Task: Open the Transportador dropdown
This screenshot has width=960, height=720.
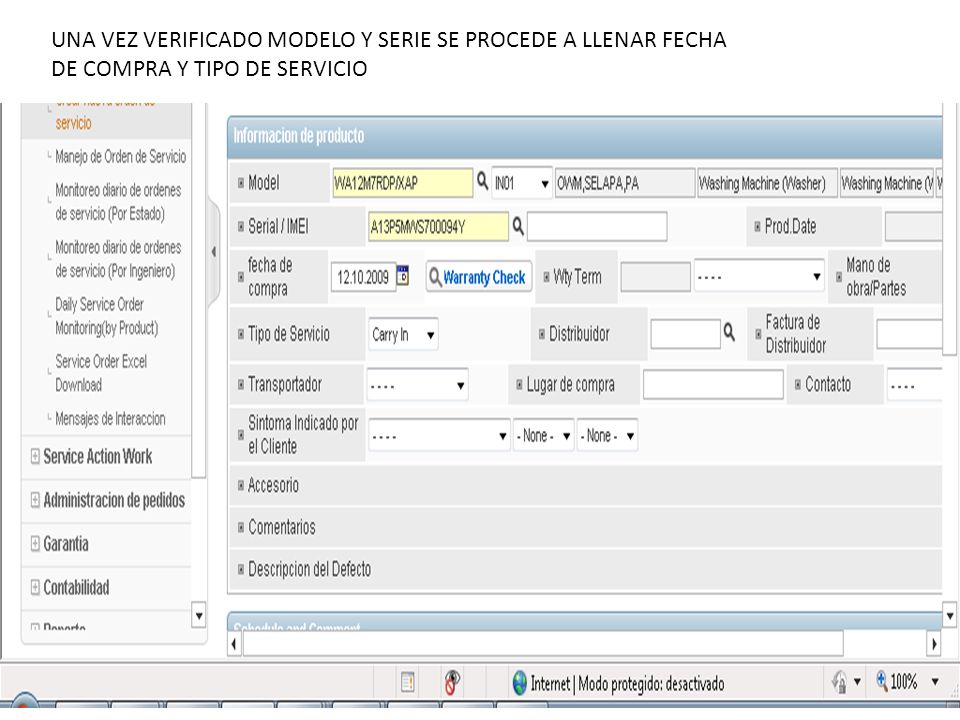Action: [x=418, y=385]
